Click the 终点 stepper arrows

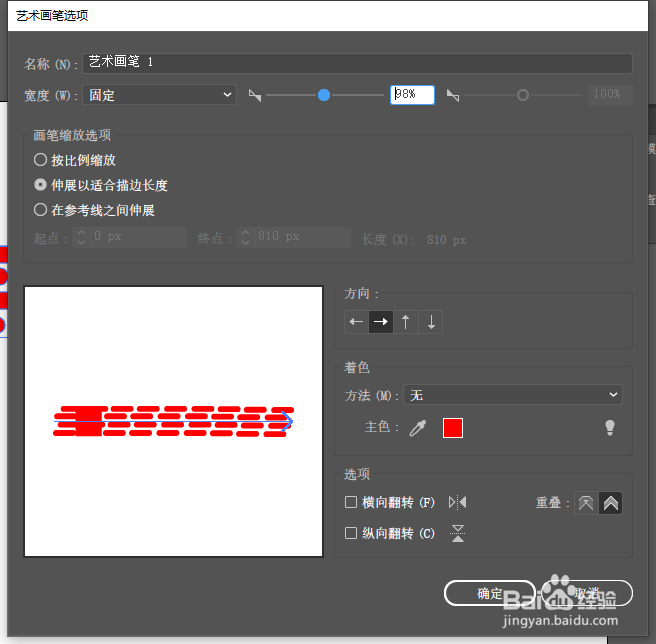coord(246,237)
